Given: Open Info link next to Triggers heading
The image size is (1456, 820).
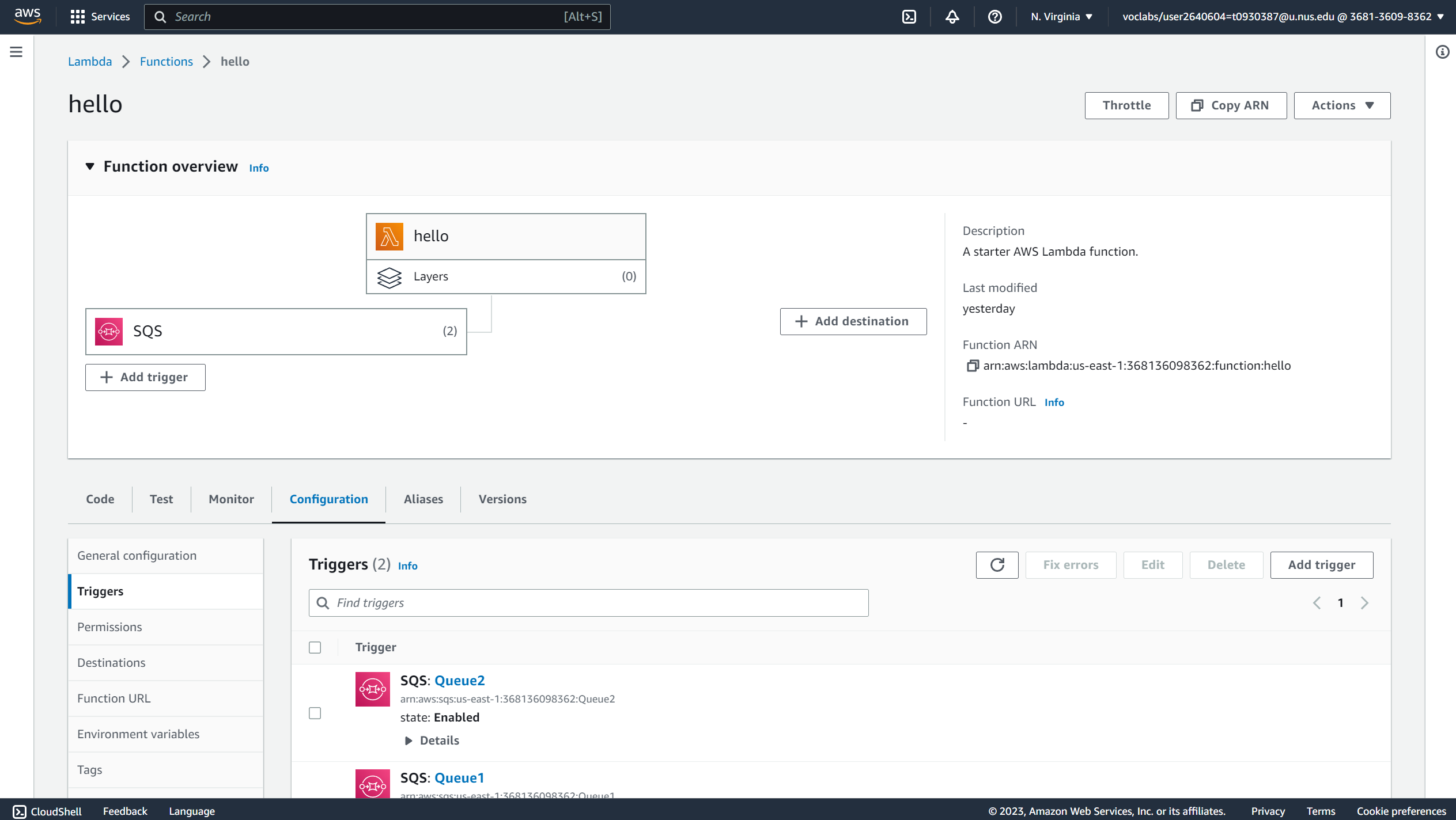Looking at the screenshot, I should pyautogui.click(x=407, y=565).
